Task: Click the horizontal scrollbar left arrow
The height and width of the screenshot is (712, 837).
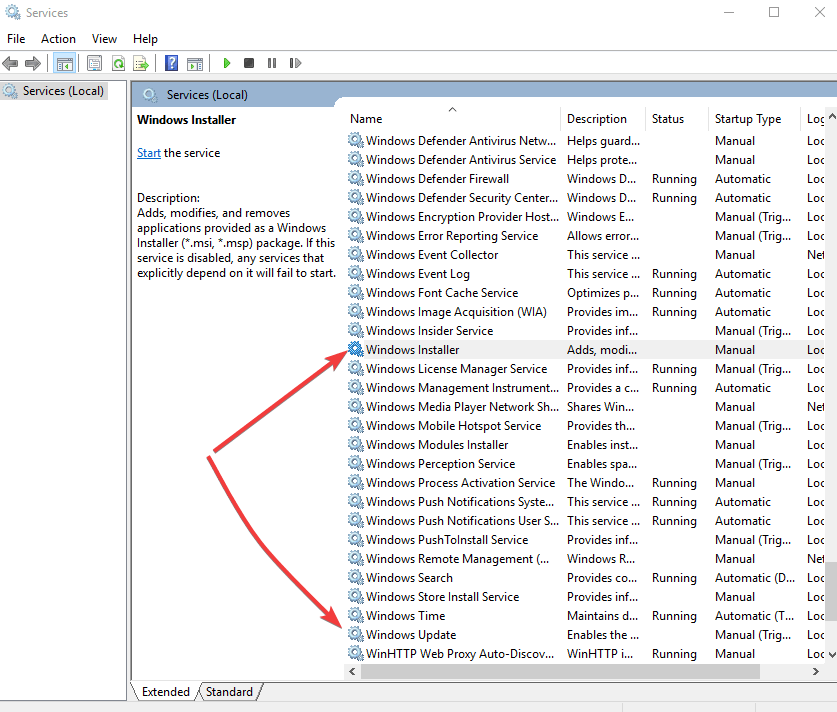Action: pyautogui.click(x=352, y=671)
